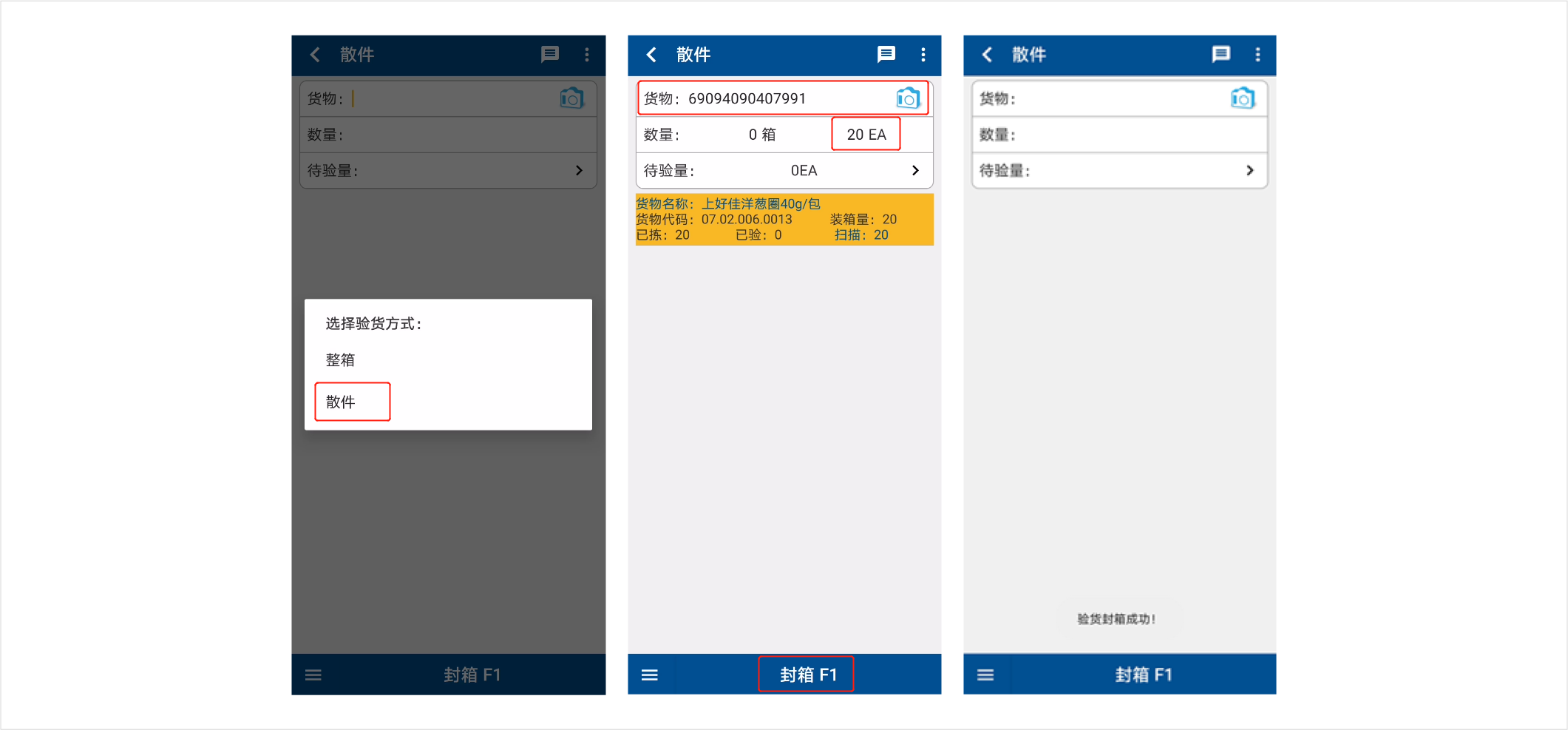Tap message icon on the rightmost screen
This screenshot has height=730, width=1568.
(1221, 54)
